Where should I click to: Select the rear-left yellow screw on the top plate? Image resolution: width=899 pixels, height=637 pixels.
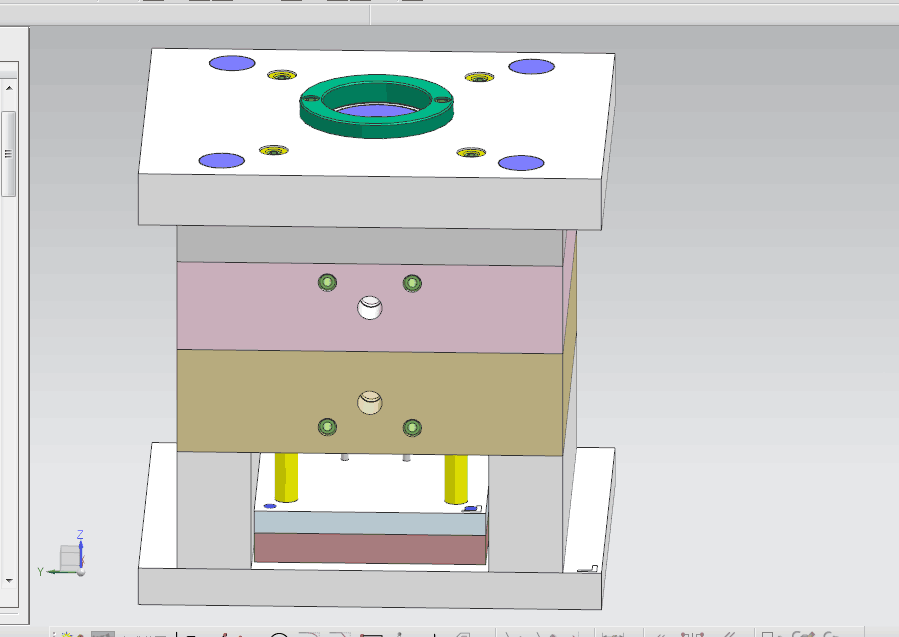pos(282,75)
